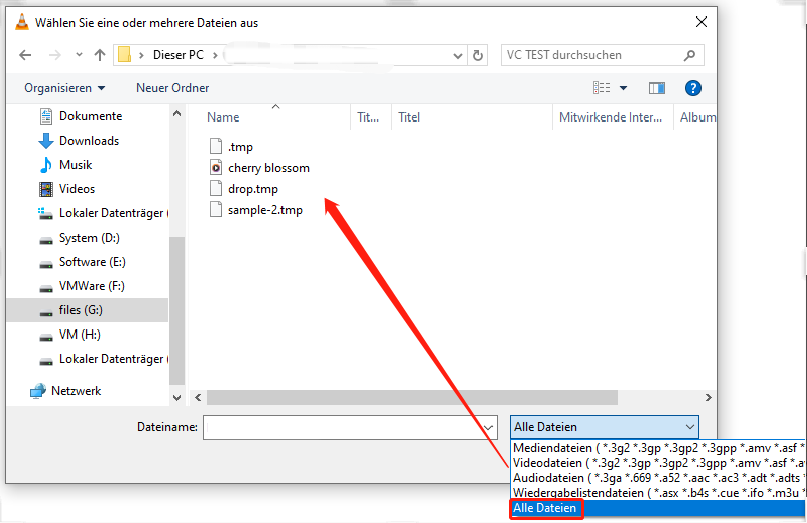Select files (G:) drive

[87, 310]
